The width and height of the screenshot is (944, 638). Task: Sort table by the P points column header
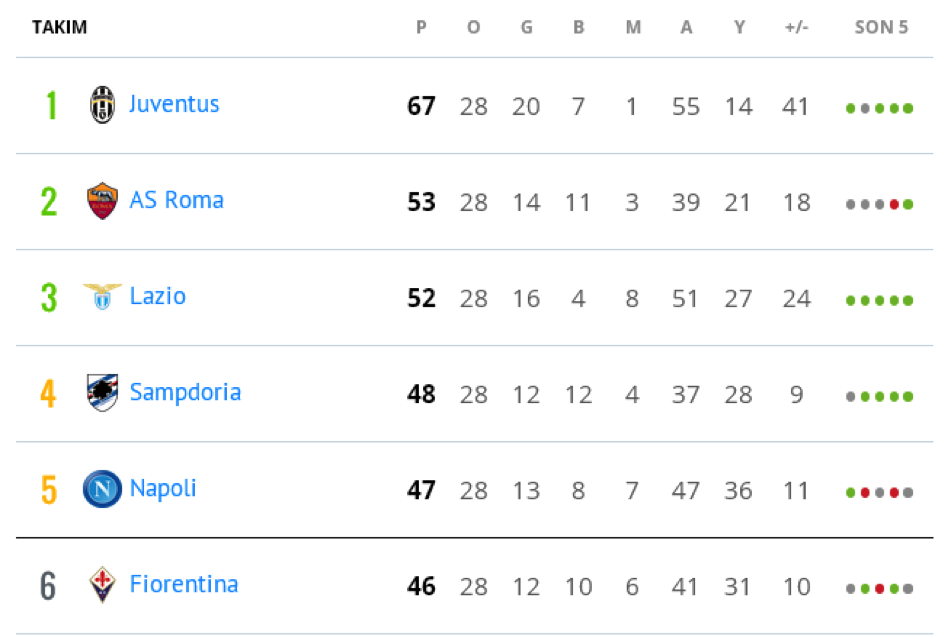point(421,27)
